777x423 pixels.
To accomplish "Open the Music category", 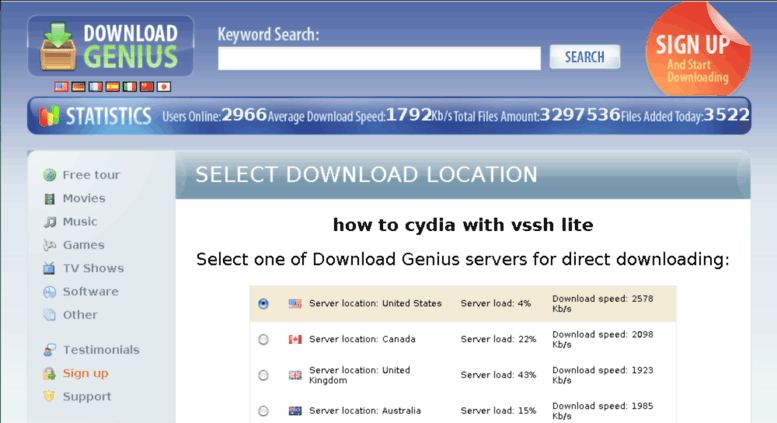I will 80,221.
